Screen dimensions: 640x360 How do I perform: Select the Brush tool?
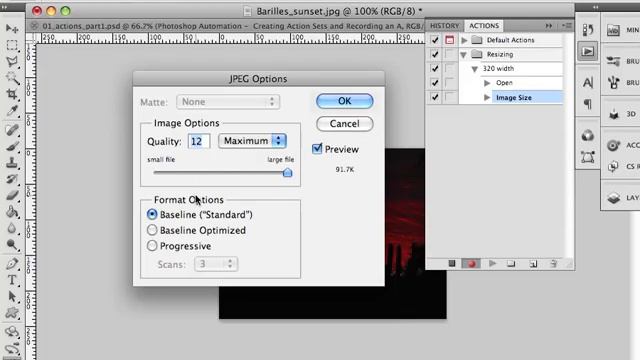[x=12, y=146]
